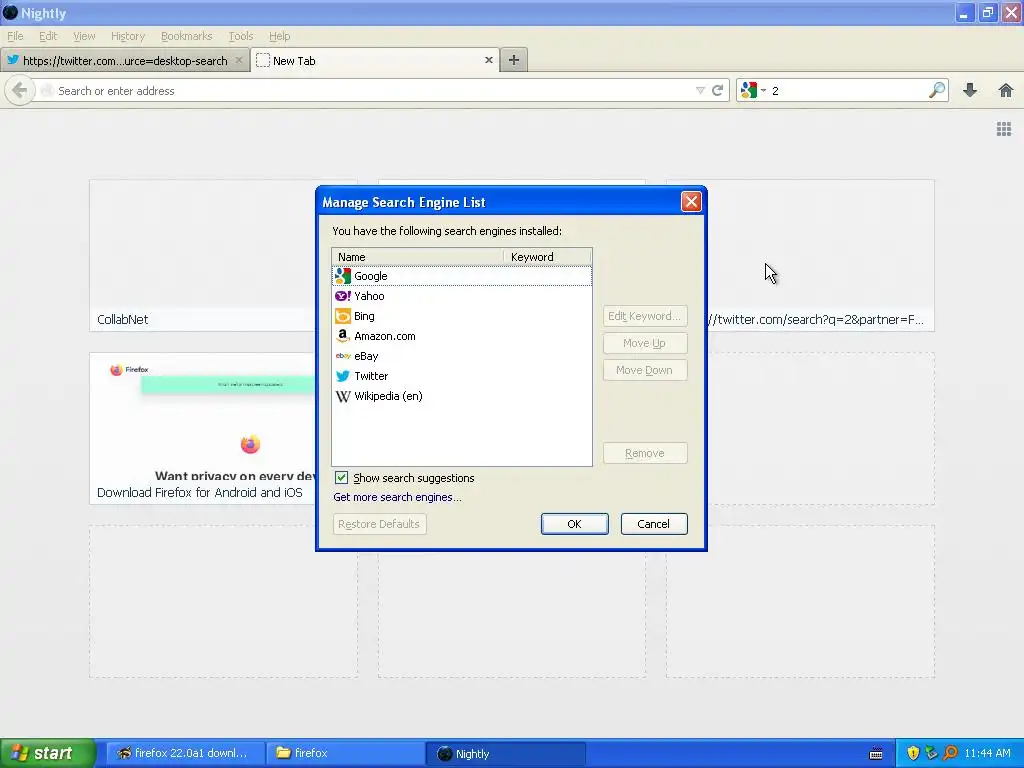
Task: Open the search engine selector dropdown
Action: [x=753, y=90]
